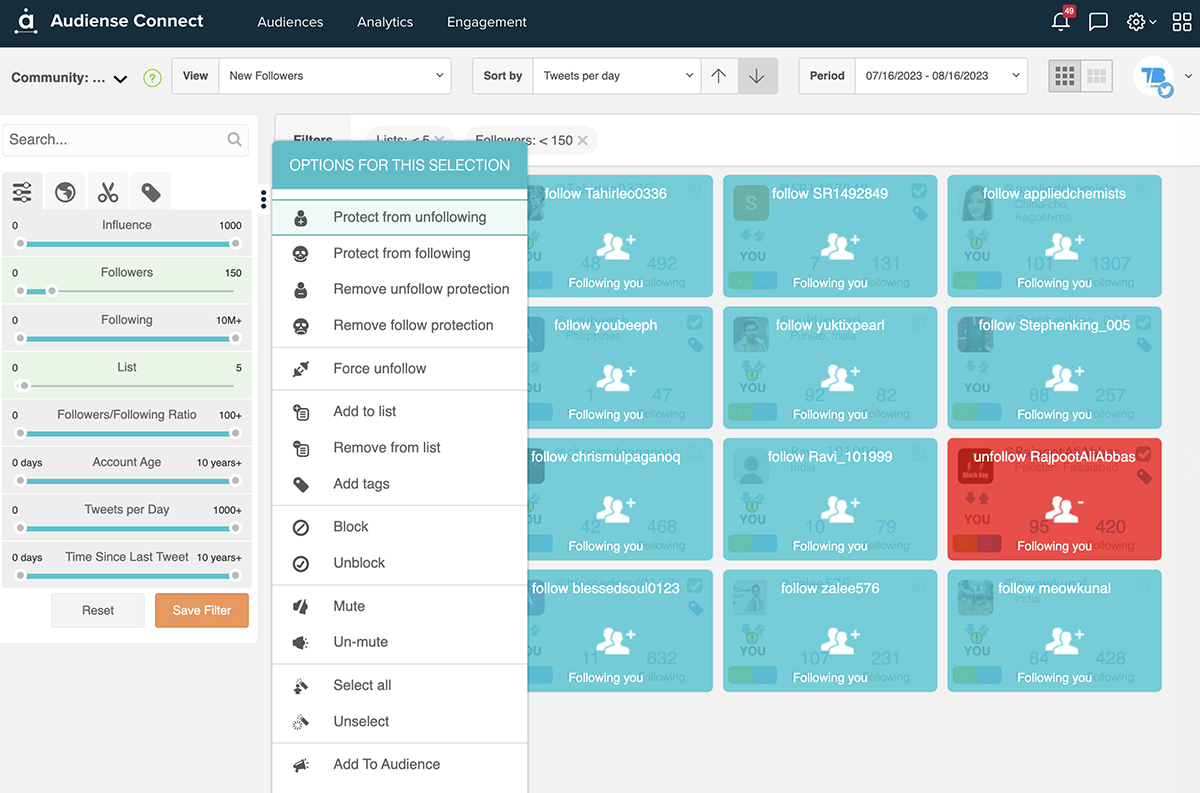The image size is (1200, 793).
Task: Click the Audiense Connect logo
Action: [110, 21]
